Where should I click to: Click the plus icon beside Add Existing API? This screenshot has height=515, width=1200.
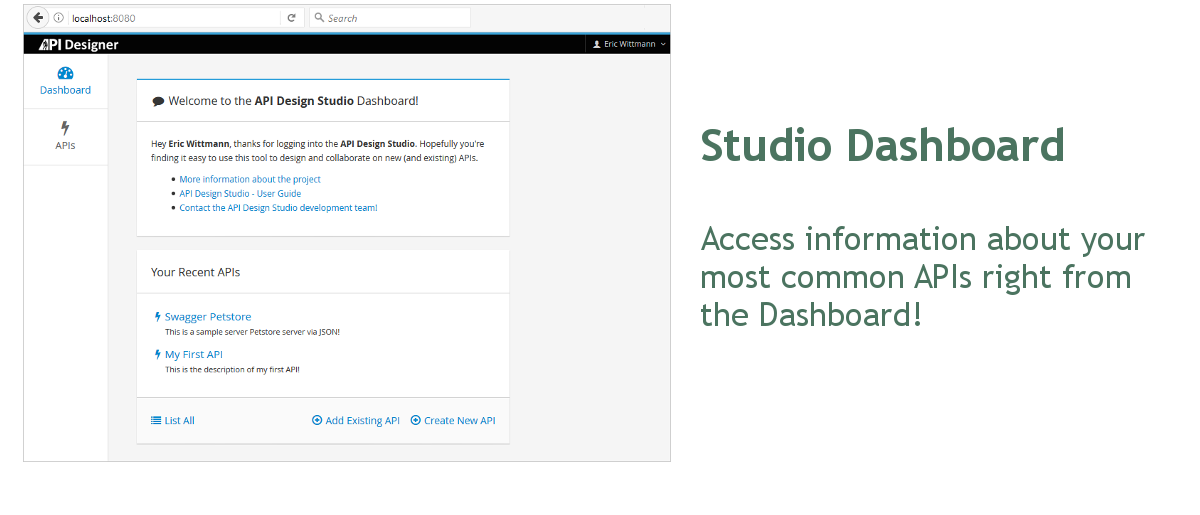click(x=317, y=421)
